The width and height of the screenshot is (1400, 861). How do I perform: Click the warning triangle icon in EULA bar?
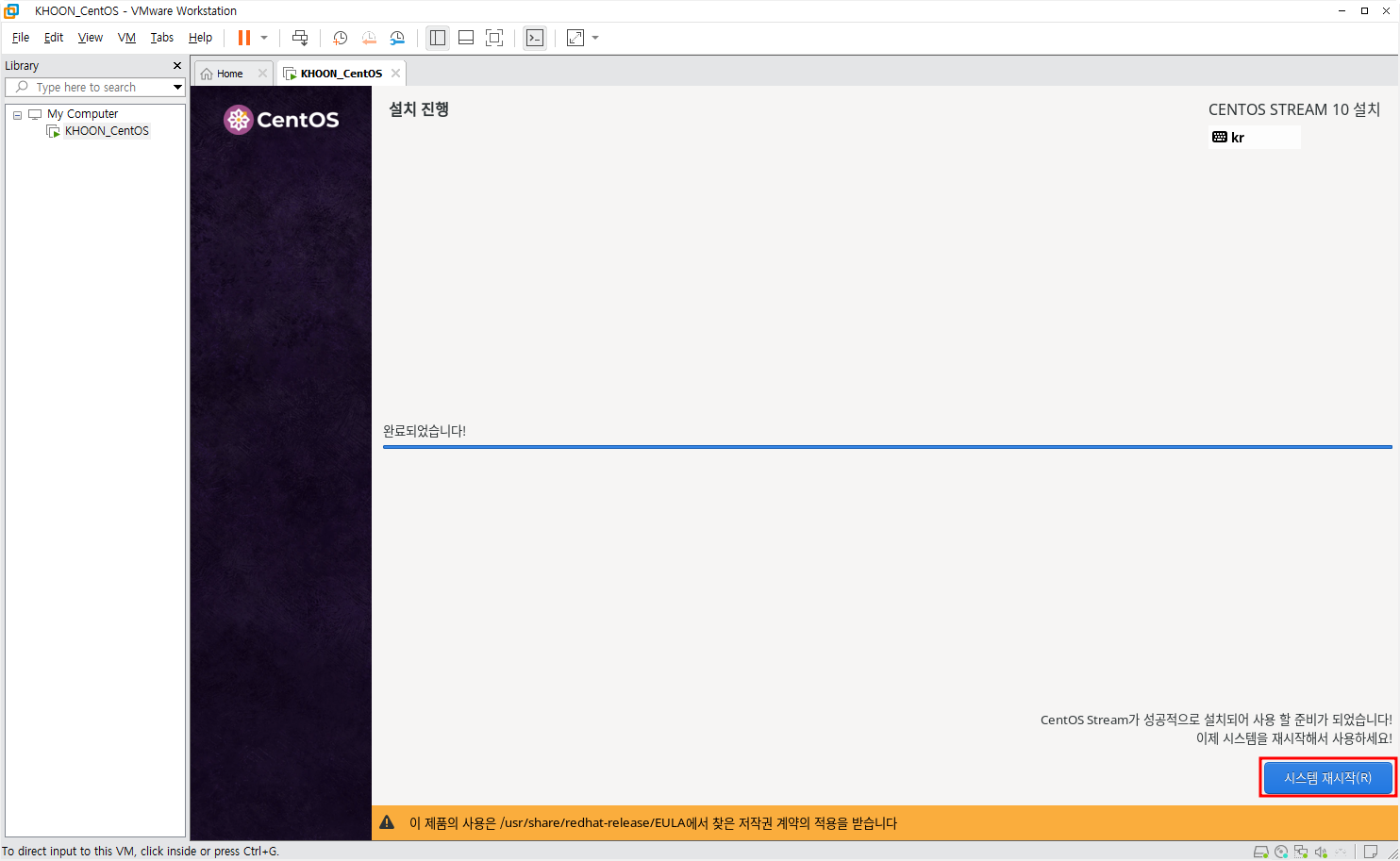click(387, 822)
